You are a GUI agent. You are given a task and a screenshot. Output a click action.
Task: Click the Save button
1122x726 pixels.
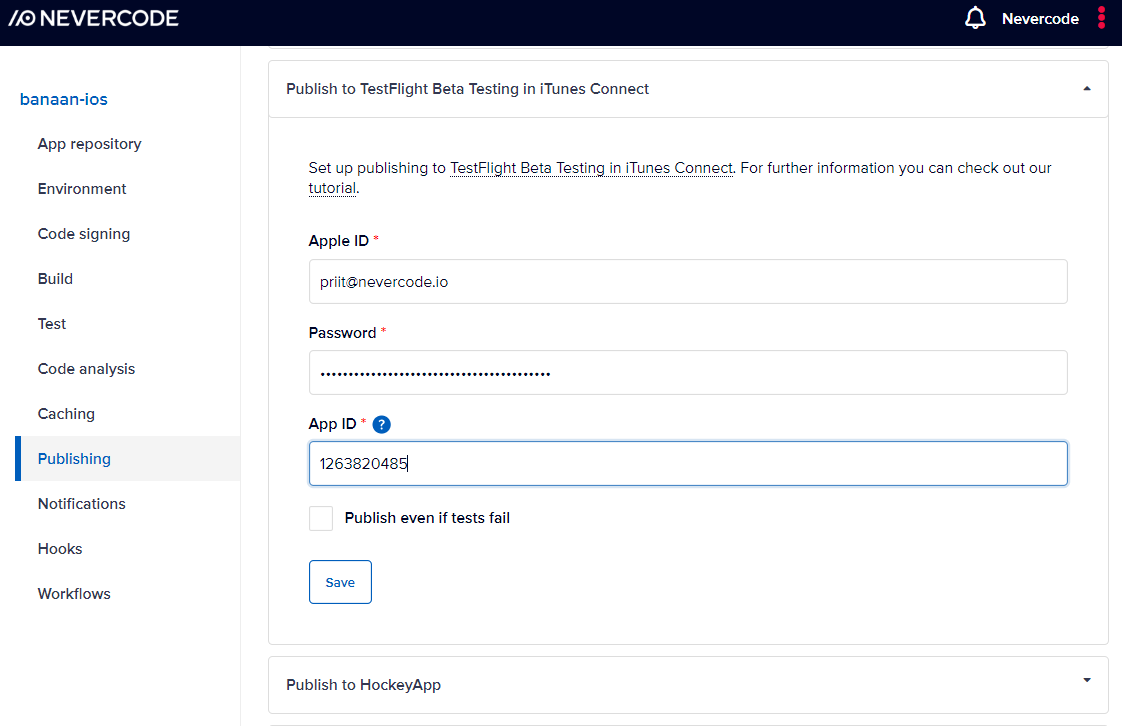pos(340,582)
